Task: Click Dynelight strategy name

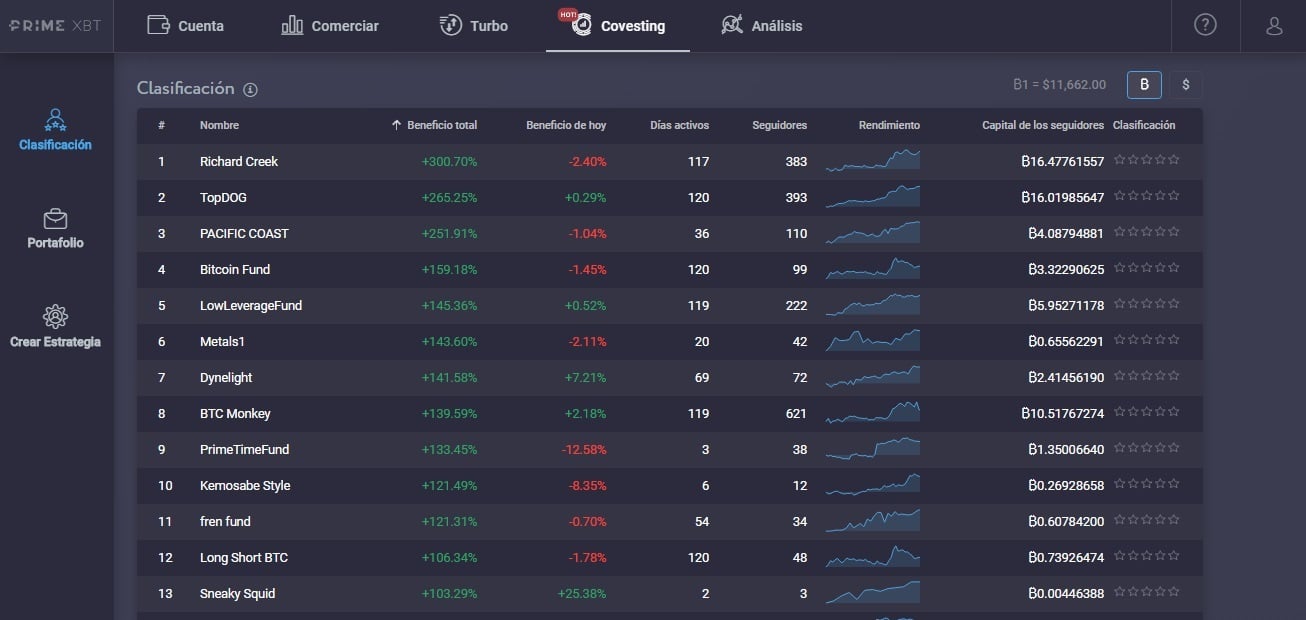Action: (x=226, y=377)
